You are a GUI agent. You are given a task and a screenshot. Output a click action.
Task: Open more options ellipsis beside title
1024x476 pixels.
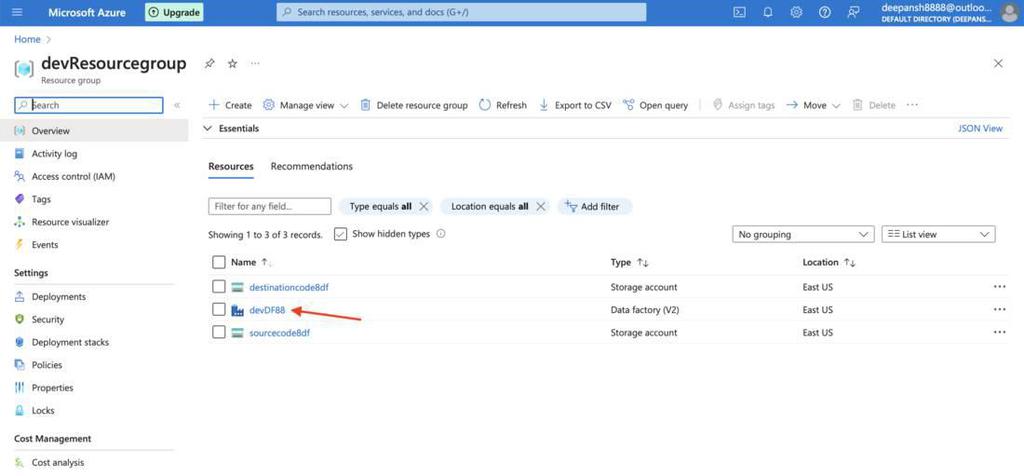(x=255, y=63)
